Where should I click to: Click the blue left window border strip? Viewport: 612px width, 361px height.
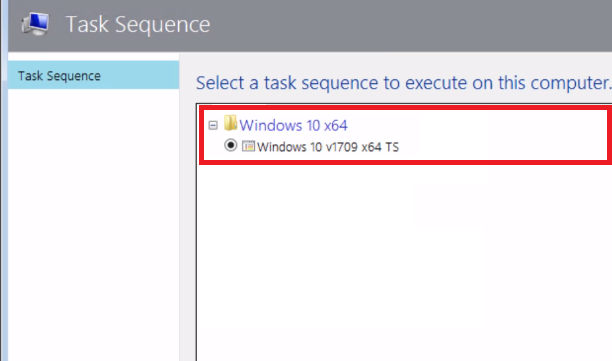[x=4, y=180]
